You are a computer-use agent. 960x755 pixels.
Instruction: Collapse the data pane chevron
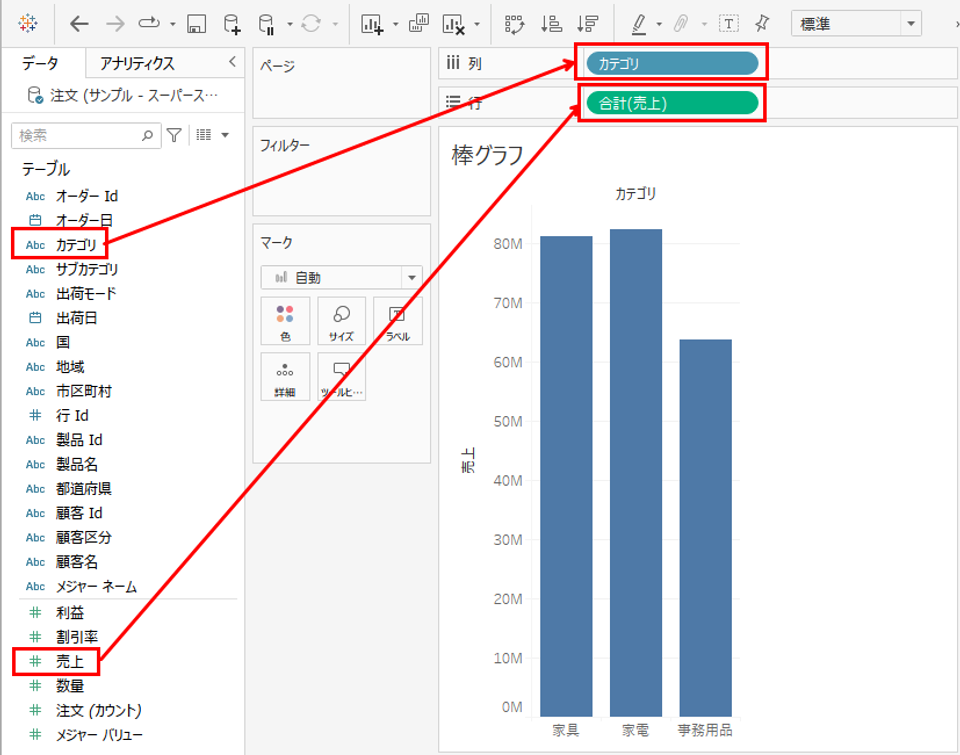(x=232, y=61)
